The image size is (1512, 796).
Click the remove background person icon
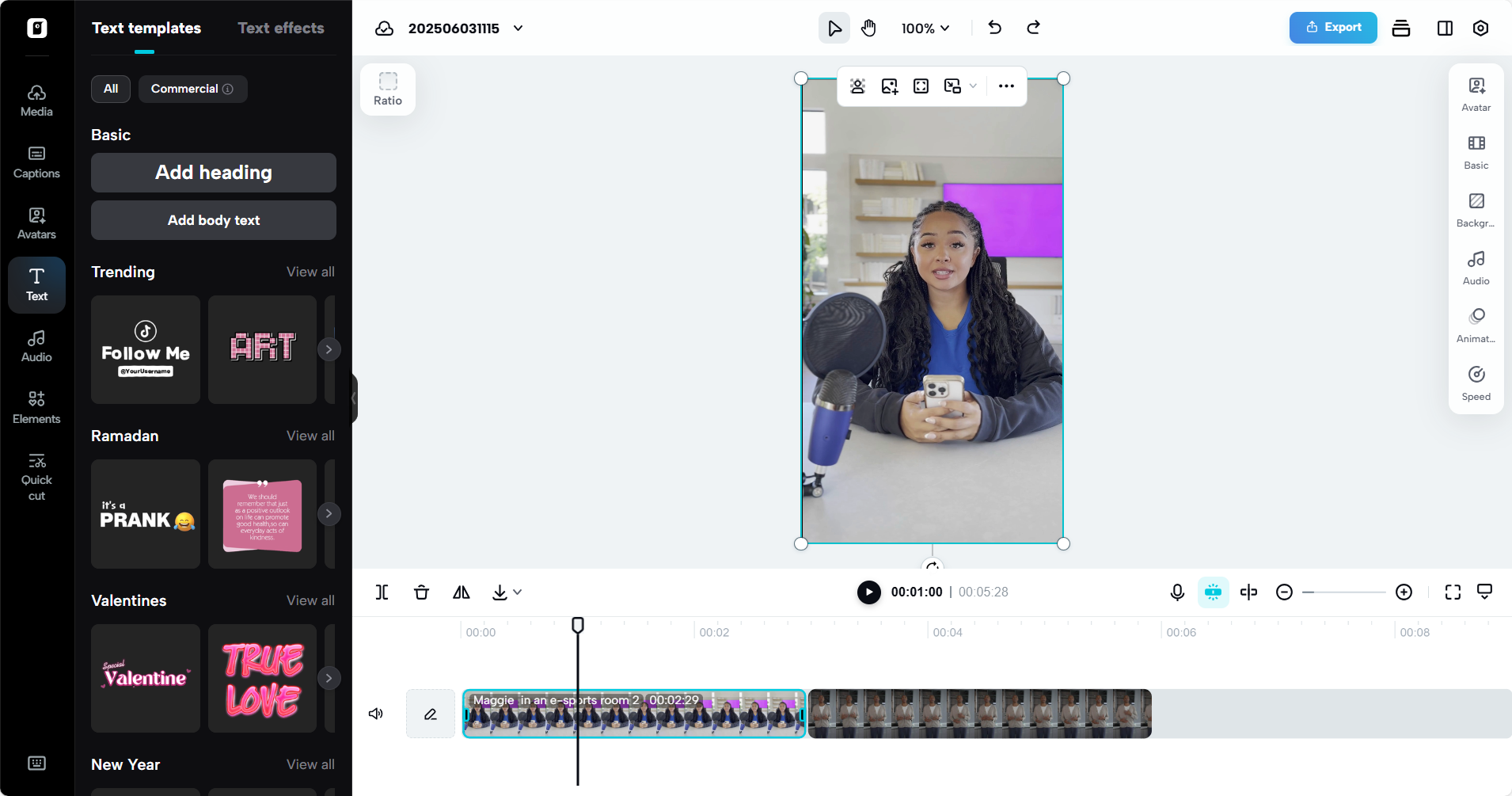[x=857, y=86]
